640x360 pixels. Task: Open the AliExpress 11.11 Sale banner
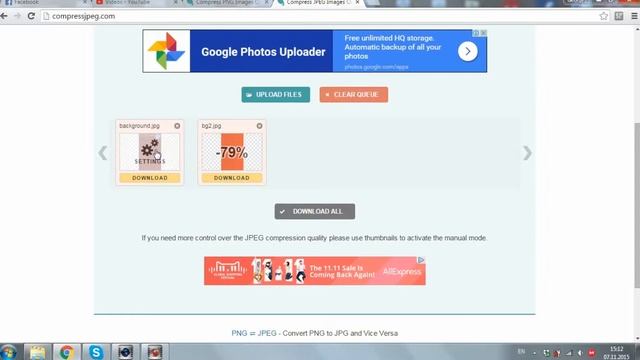pos(315,271)
